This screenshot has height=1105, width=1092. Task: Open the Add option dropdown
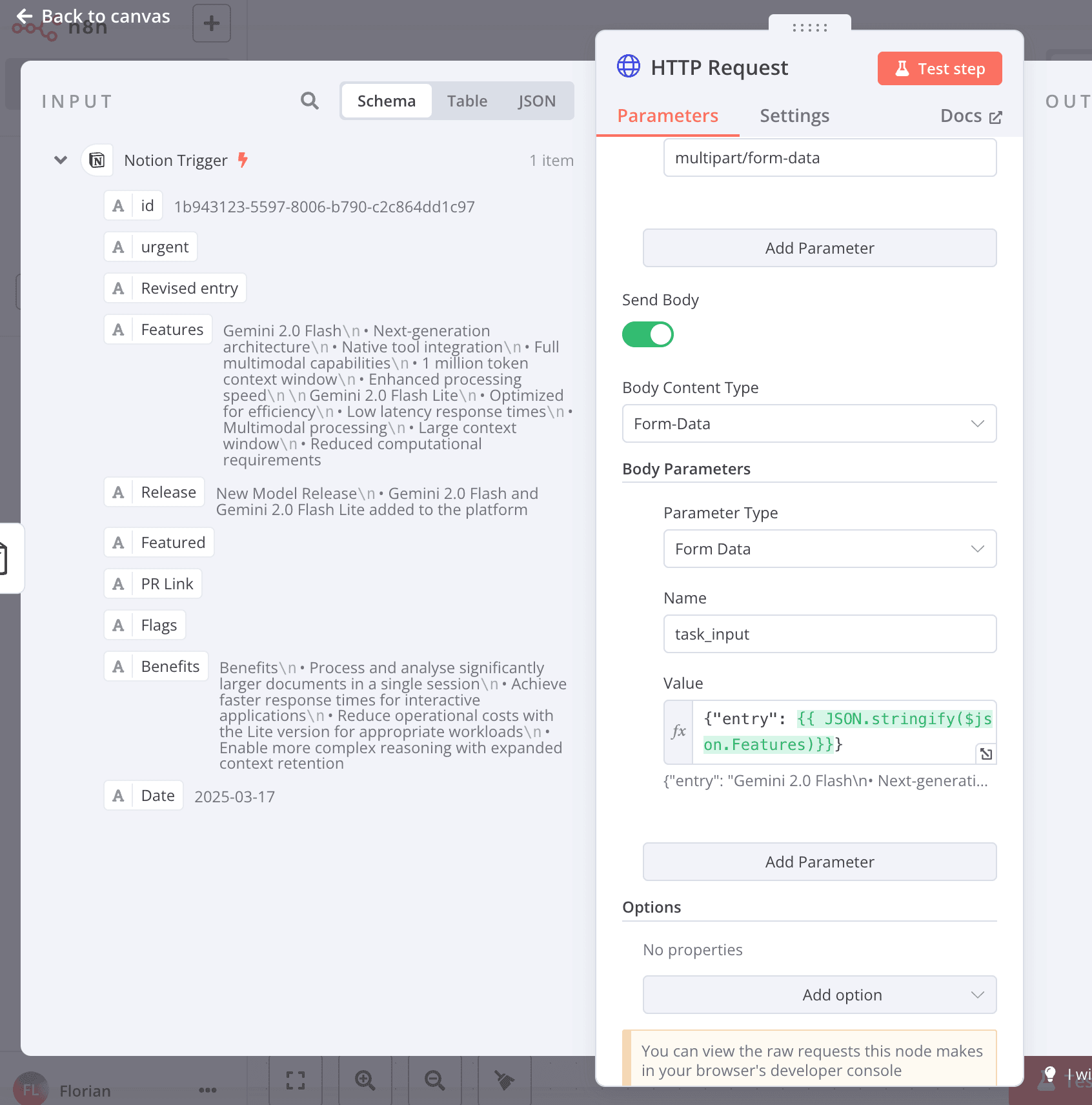[x=820, y=995]
